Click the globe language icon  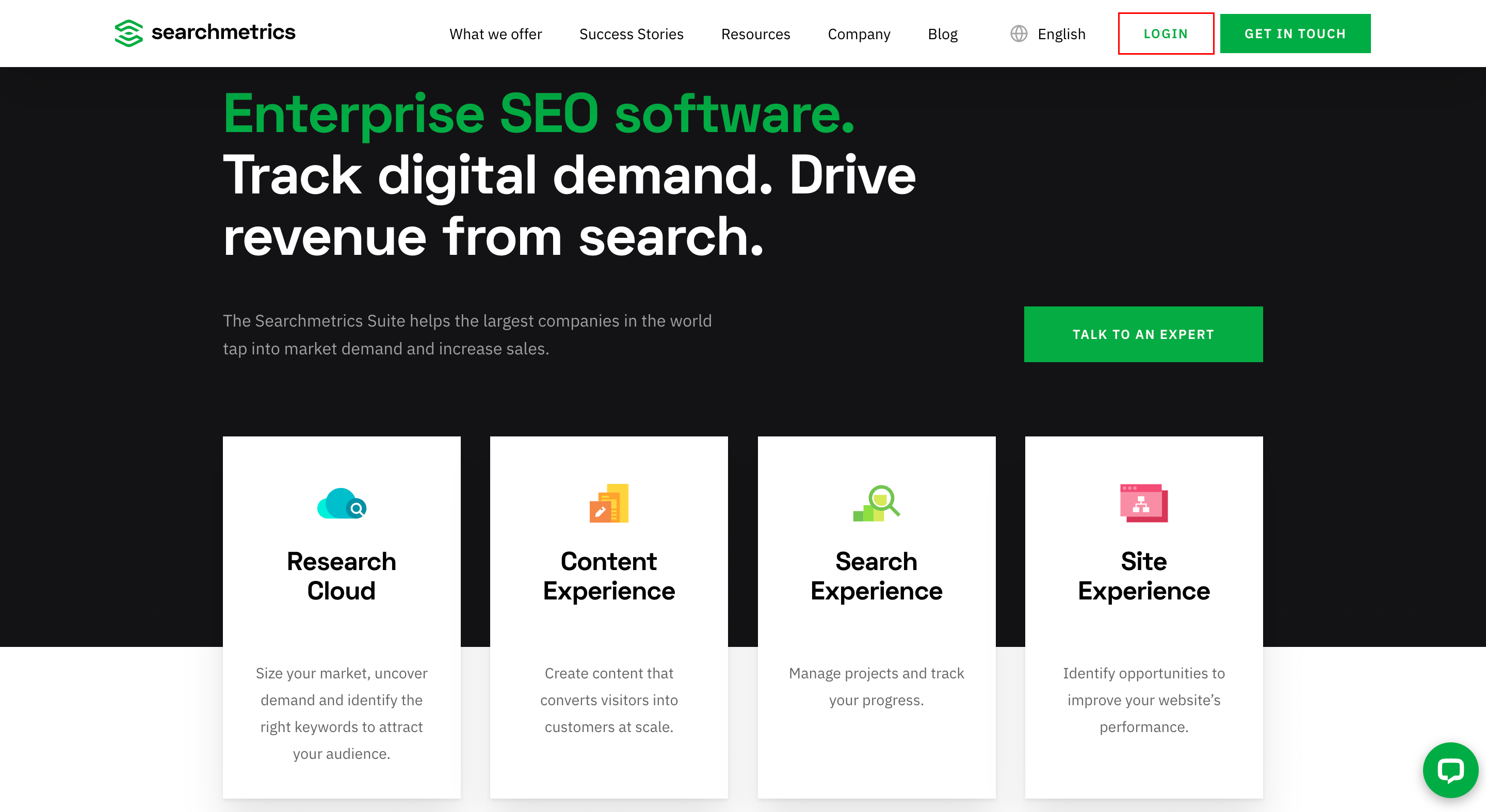click(1019, 34)
